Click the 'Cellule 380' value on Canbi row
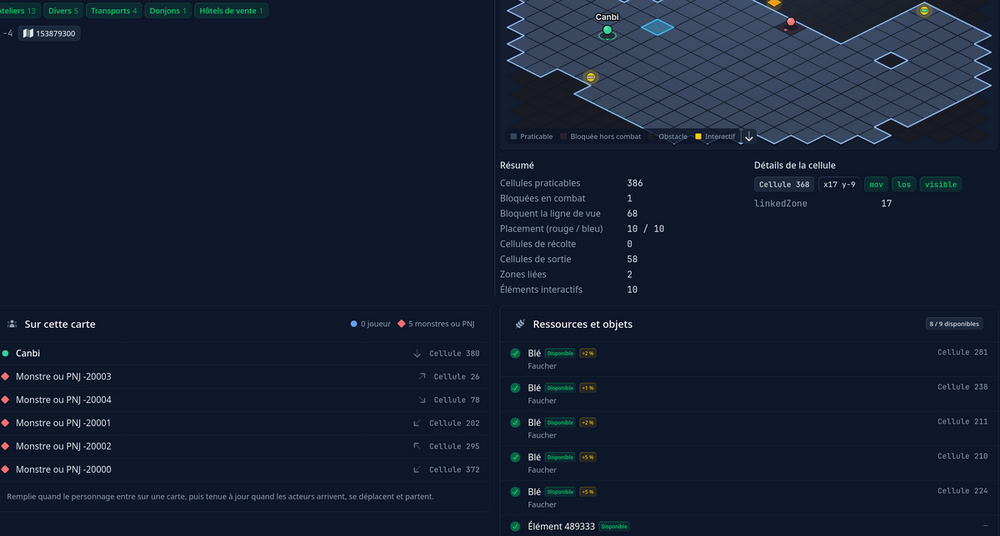Viewport: 1000px width, 536px height. (x=454, y=353)
